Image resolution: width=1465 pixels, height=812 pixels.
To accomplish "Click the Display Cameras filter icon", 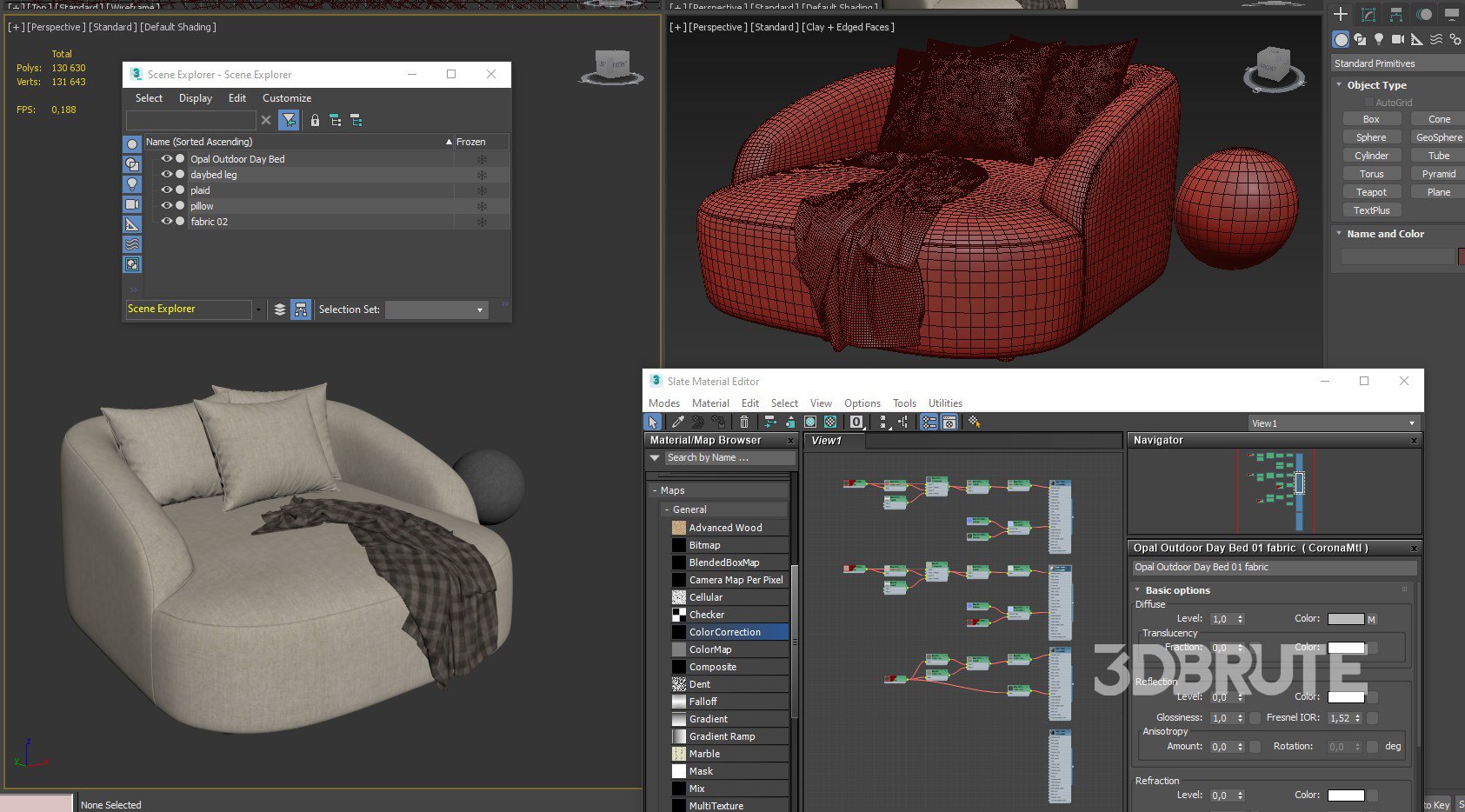I will click(132, 204).
